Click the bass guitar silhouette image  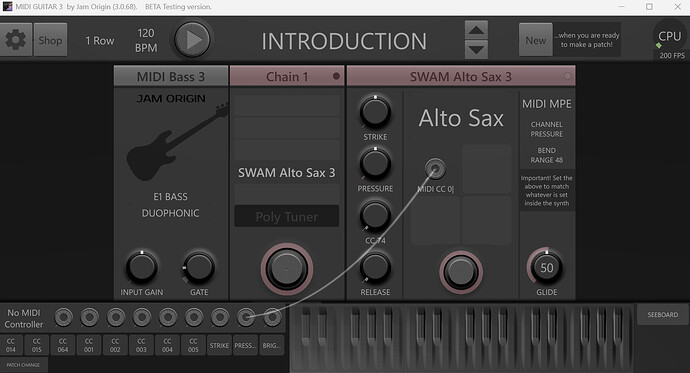coord(178,143)
